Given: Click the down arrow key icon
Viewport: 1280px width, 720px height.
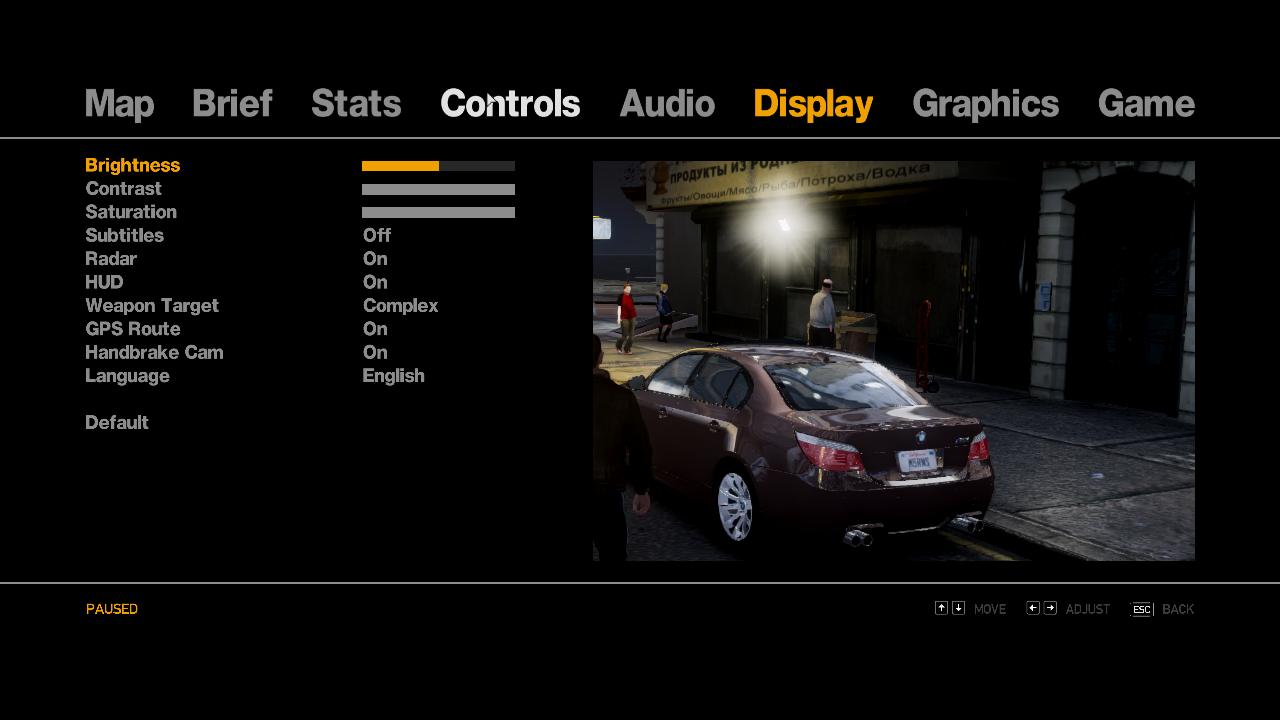Looking at the screenshot, I should tap(958, 608).
